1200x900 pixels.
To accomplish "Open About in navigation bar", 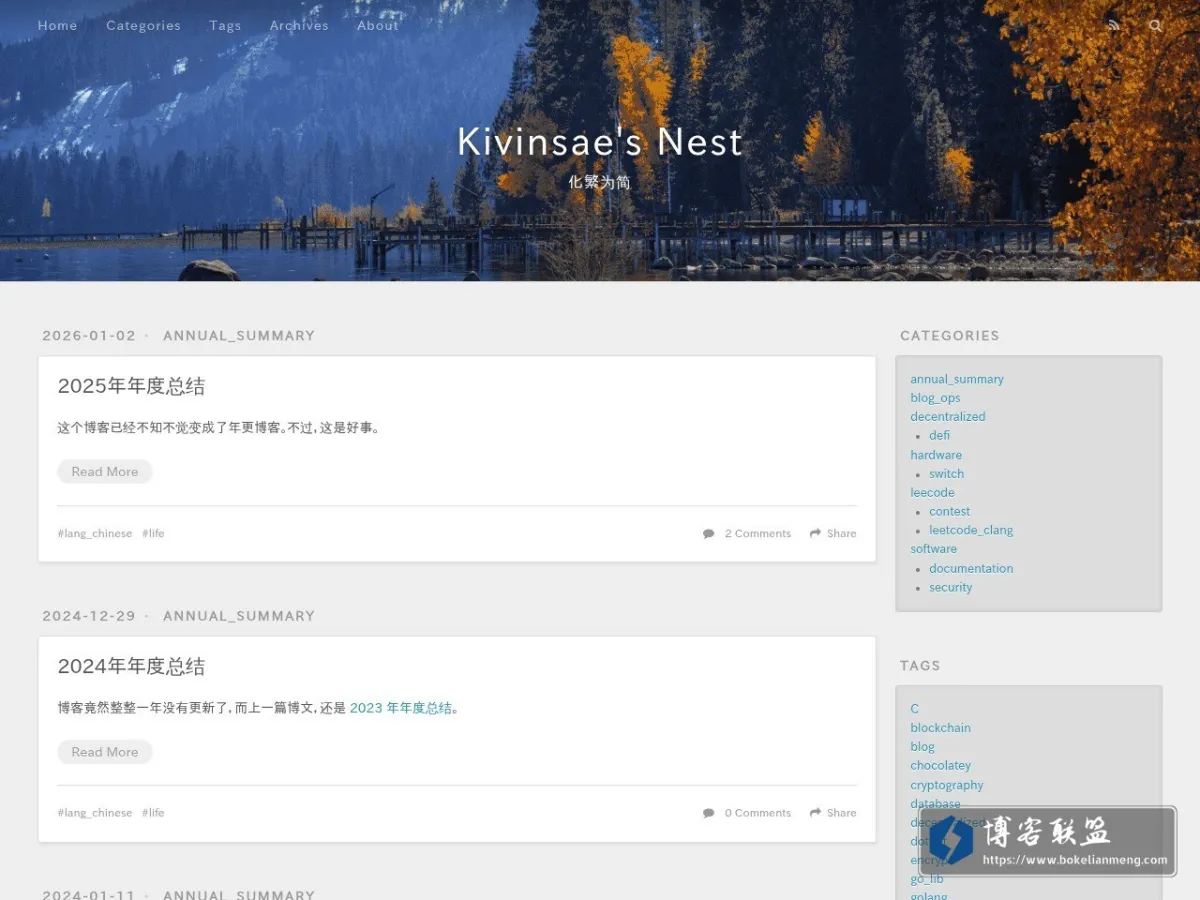I will pyautogui.click(x=378, y=26).
